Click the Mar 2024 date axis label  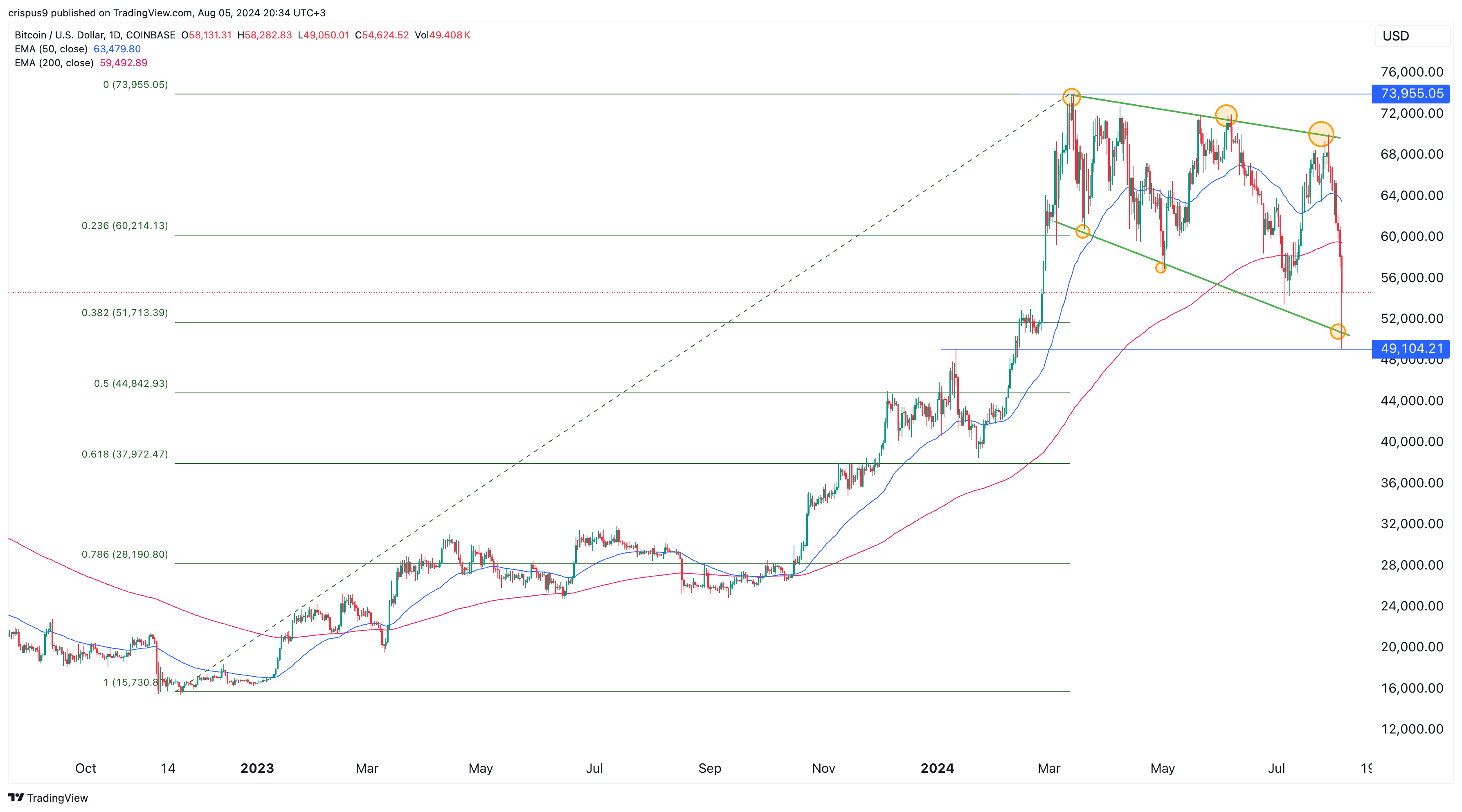pos(1049,768)
